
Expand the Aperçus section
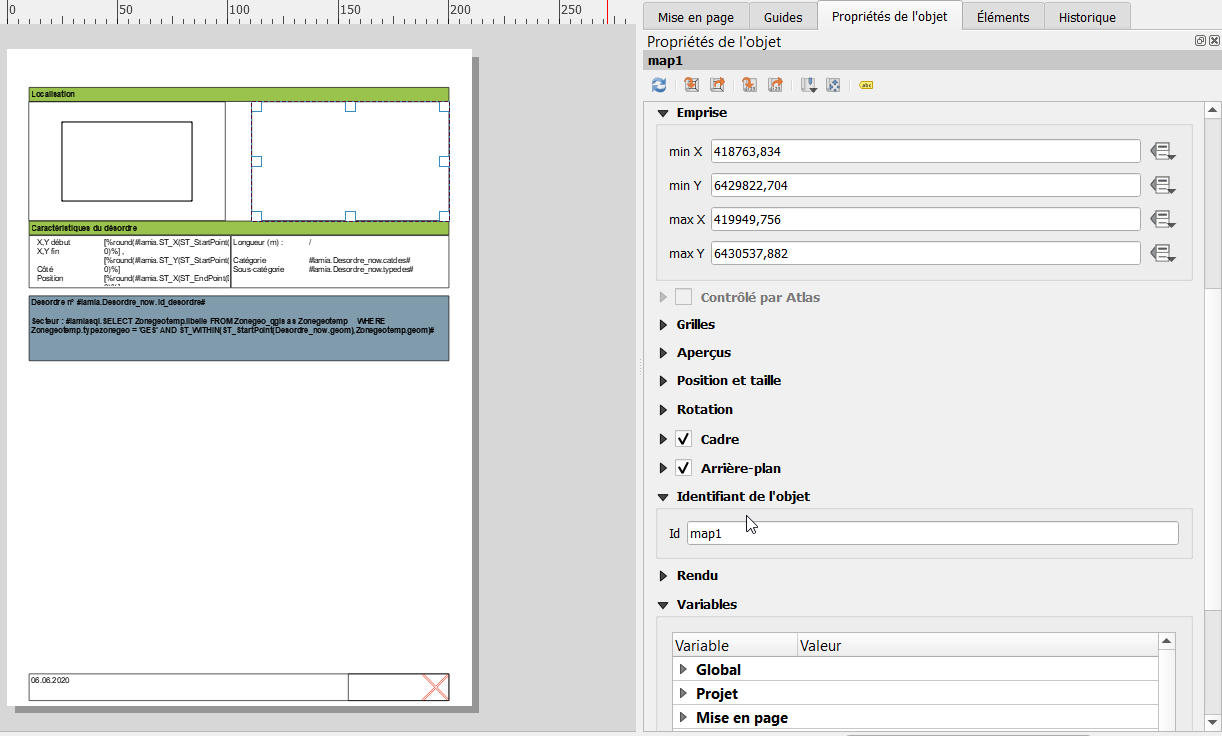(663, 353)
